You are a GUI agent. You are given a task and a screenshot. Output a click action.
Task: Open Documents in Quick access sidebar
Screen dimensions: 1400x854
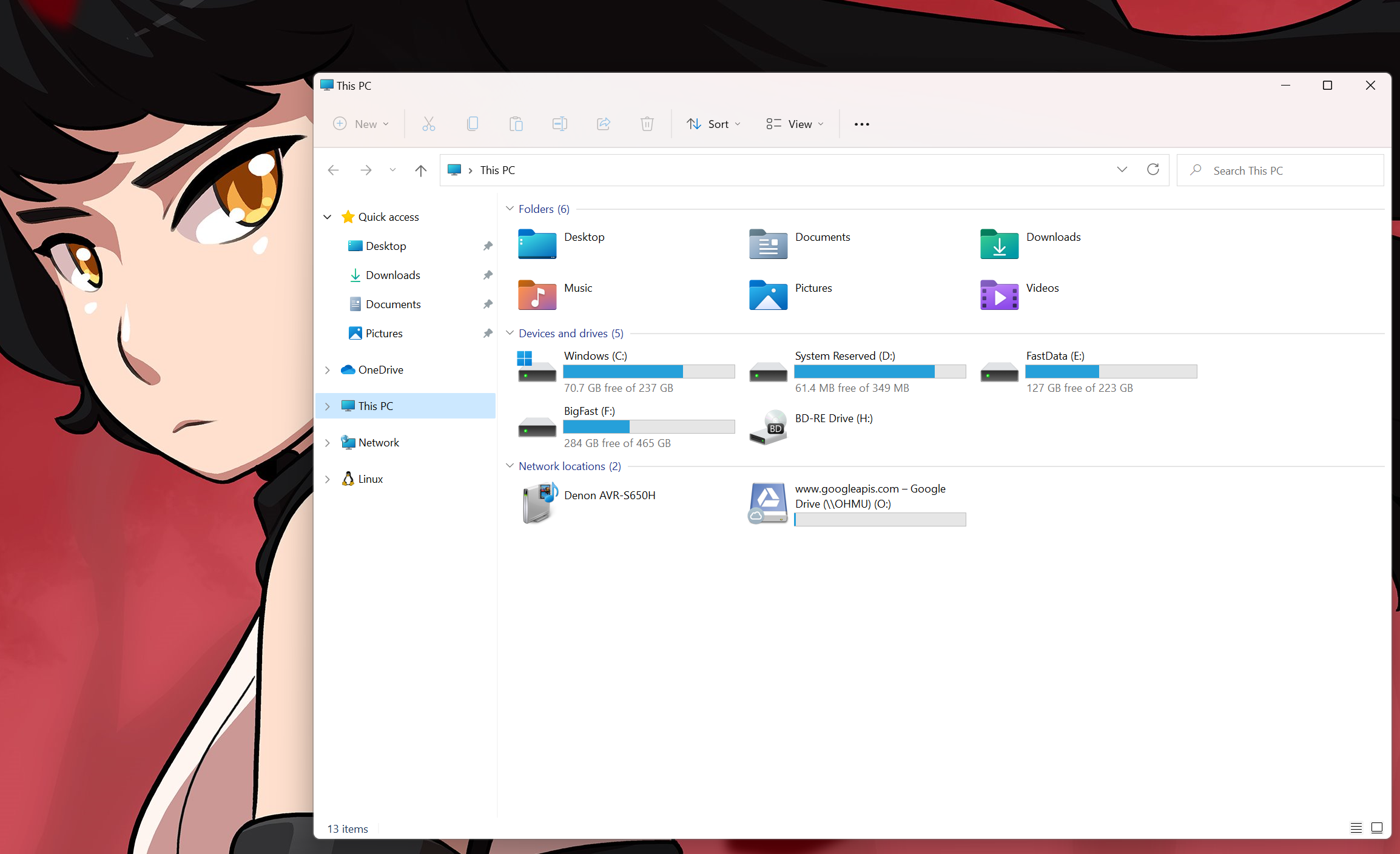point(393,304)
